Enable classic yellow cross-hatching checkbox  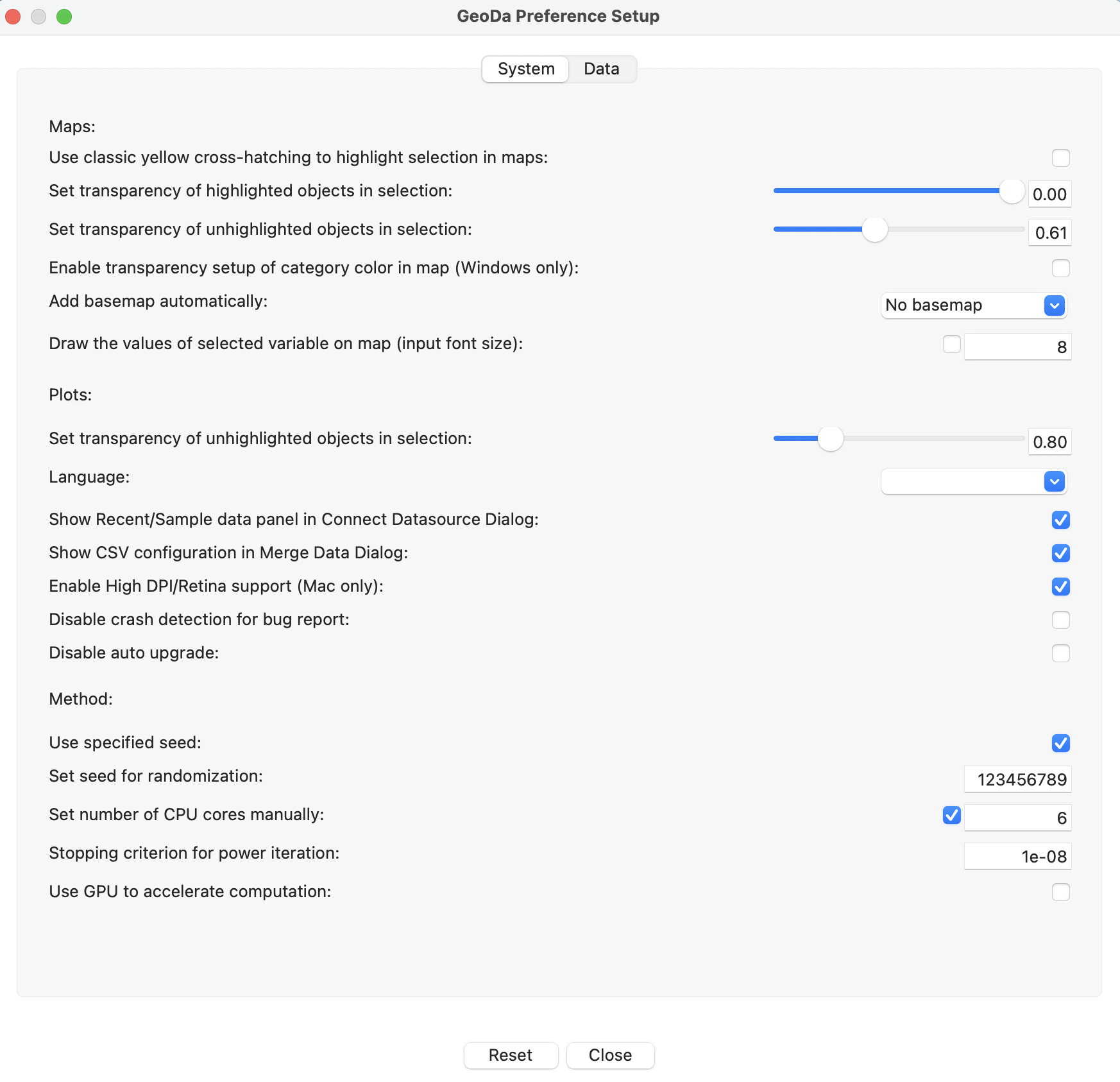coord(1061,158)
